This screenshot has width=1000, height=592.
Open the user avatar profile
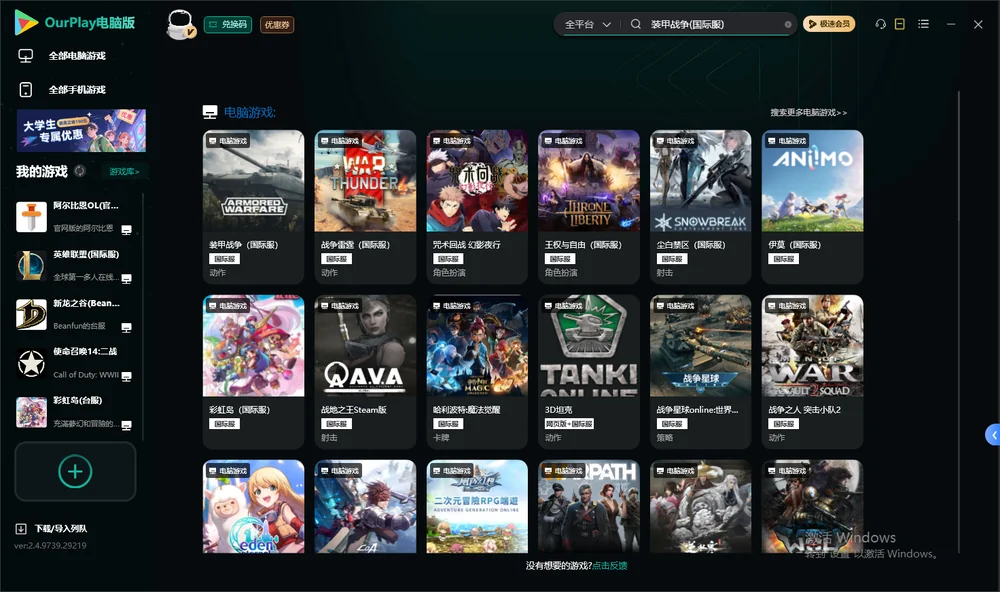[x=180, y=24]
